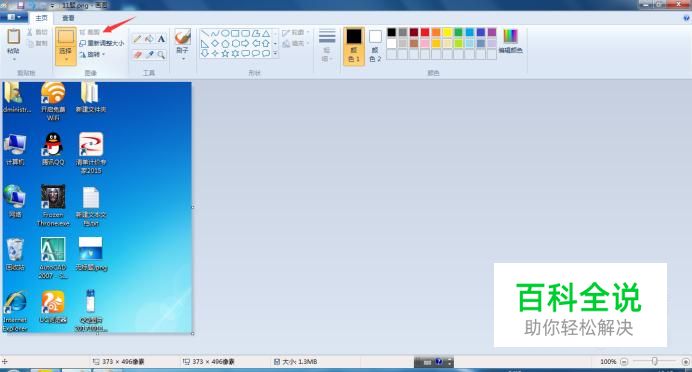Screen dimensions: 692x372
Task: Pick the red color swatch
Action: 425,32
